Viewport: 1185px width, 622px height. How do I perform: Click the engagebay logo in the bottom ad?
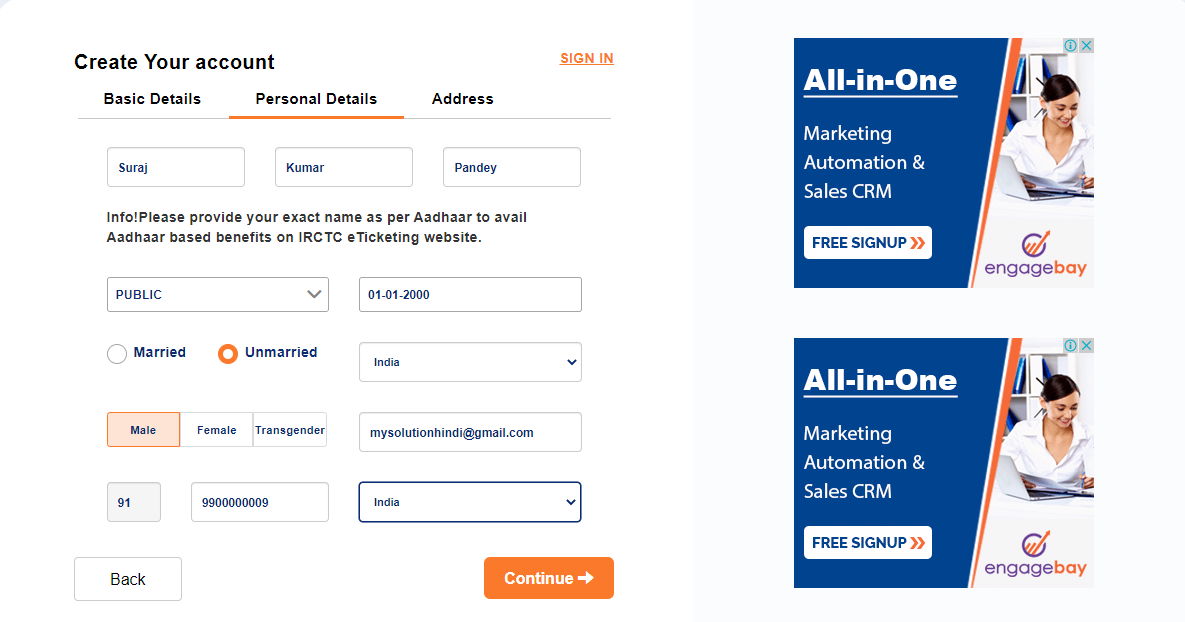pos(1034,555)
